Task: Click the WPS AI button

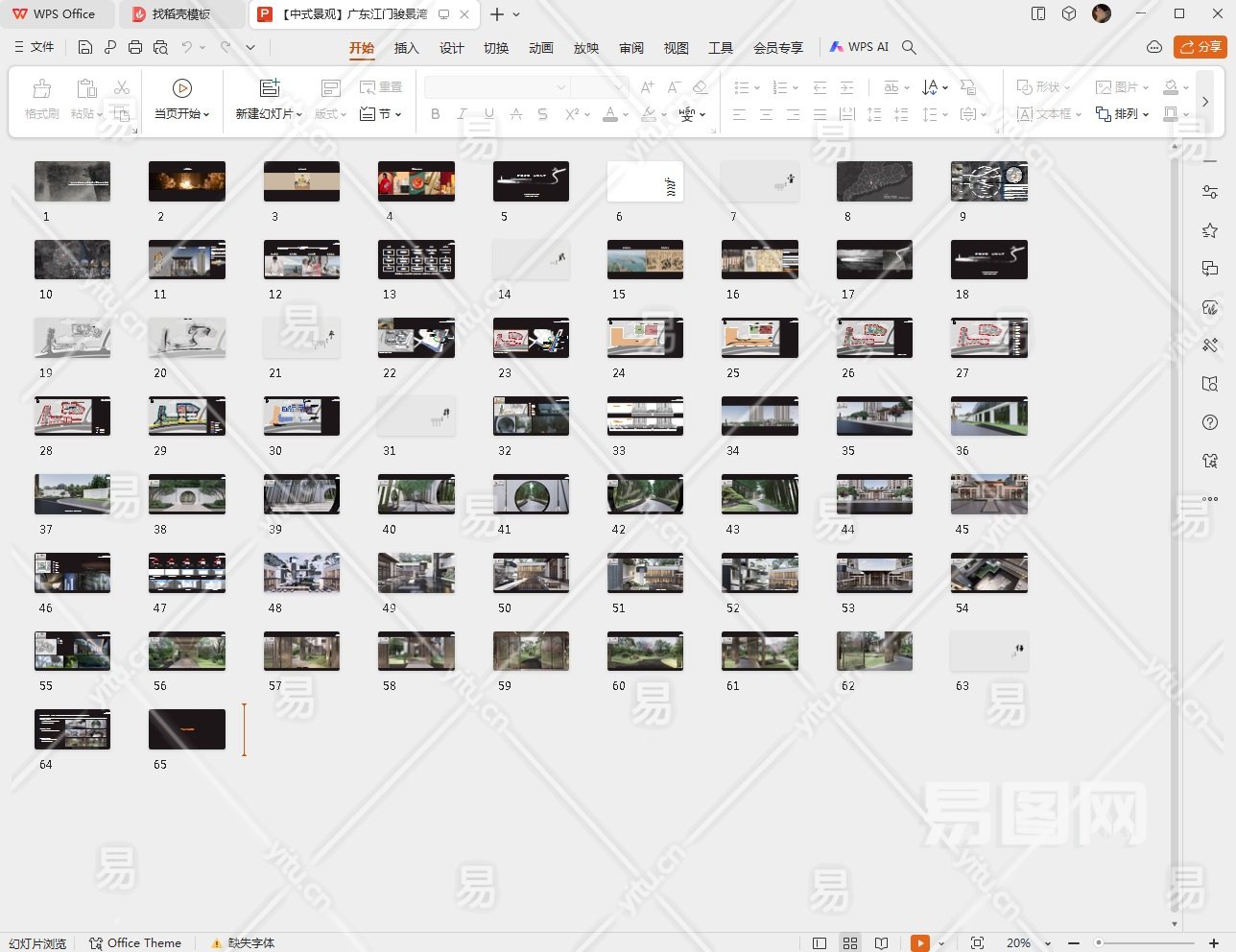Action: coord(859,47)
